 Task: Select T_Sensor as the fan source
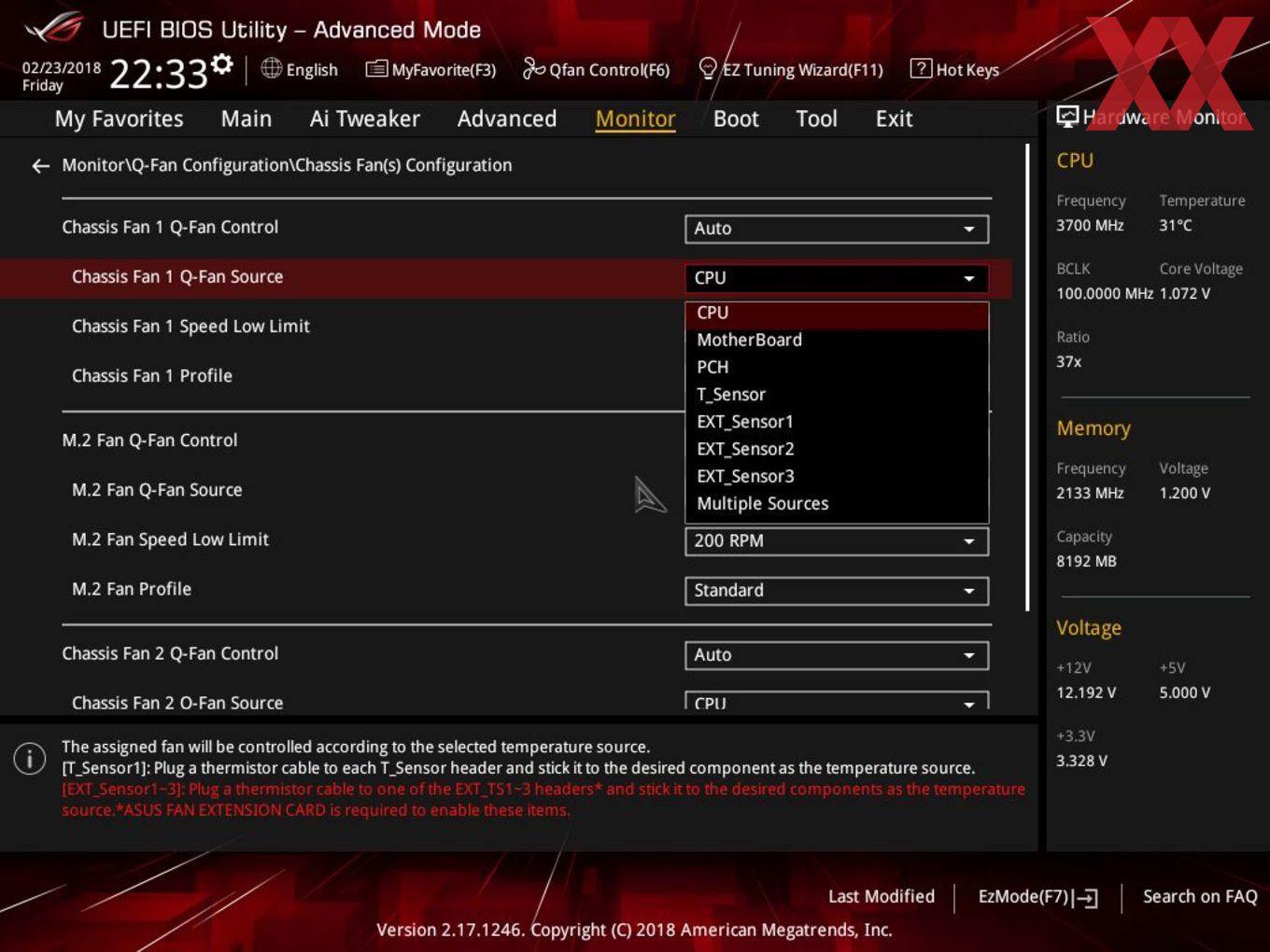(x=837, y=395)
